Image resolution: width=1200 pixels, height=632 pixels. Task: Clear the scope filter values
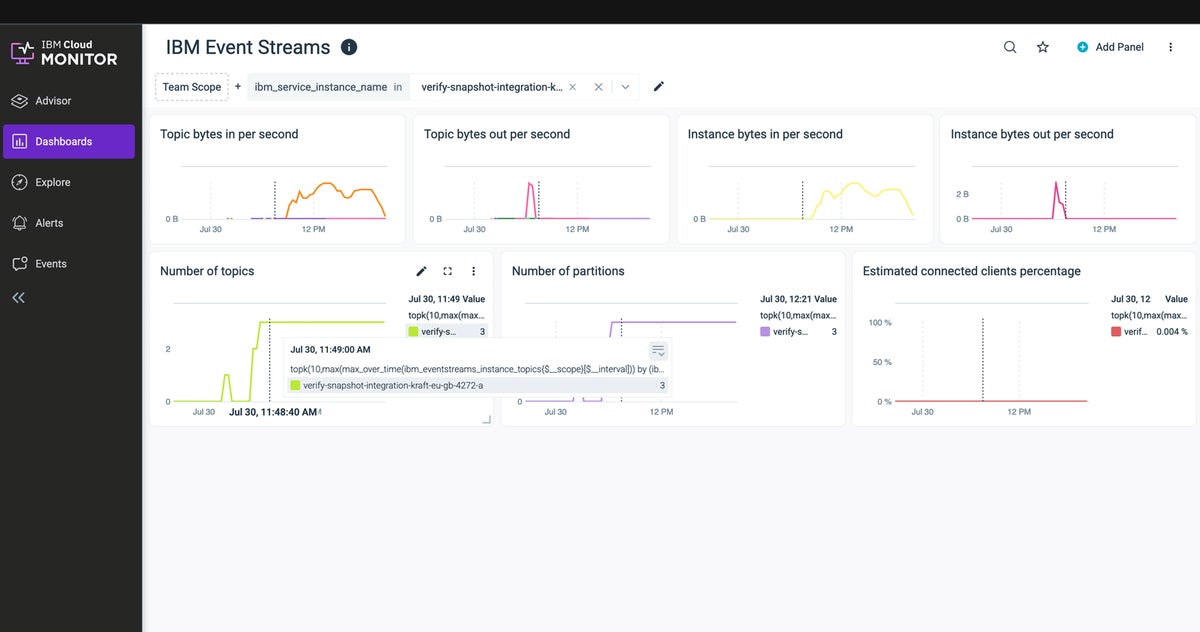point(598,87)
